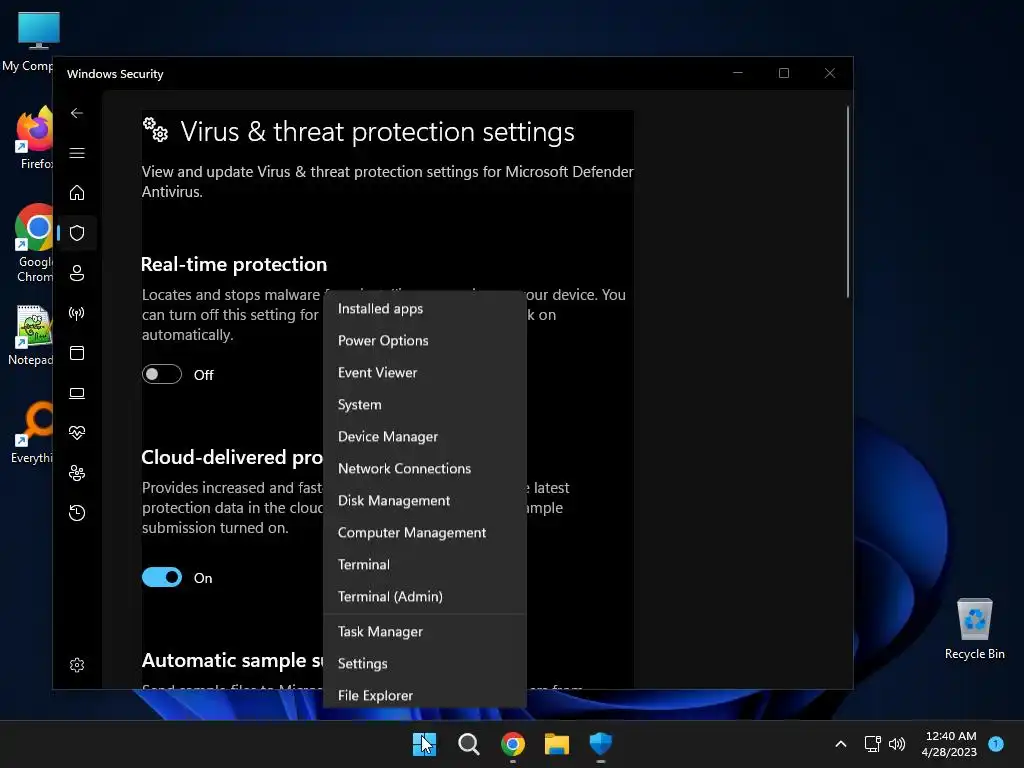Open taskbar Search magnifier
The width and height of the screenshot is (1024, 768).
pos(469,744)
